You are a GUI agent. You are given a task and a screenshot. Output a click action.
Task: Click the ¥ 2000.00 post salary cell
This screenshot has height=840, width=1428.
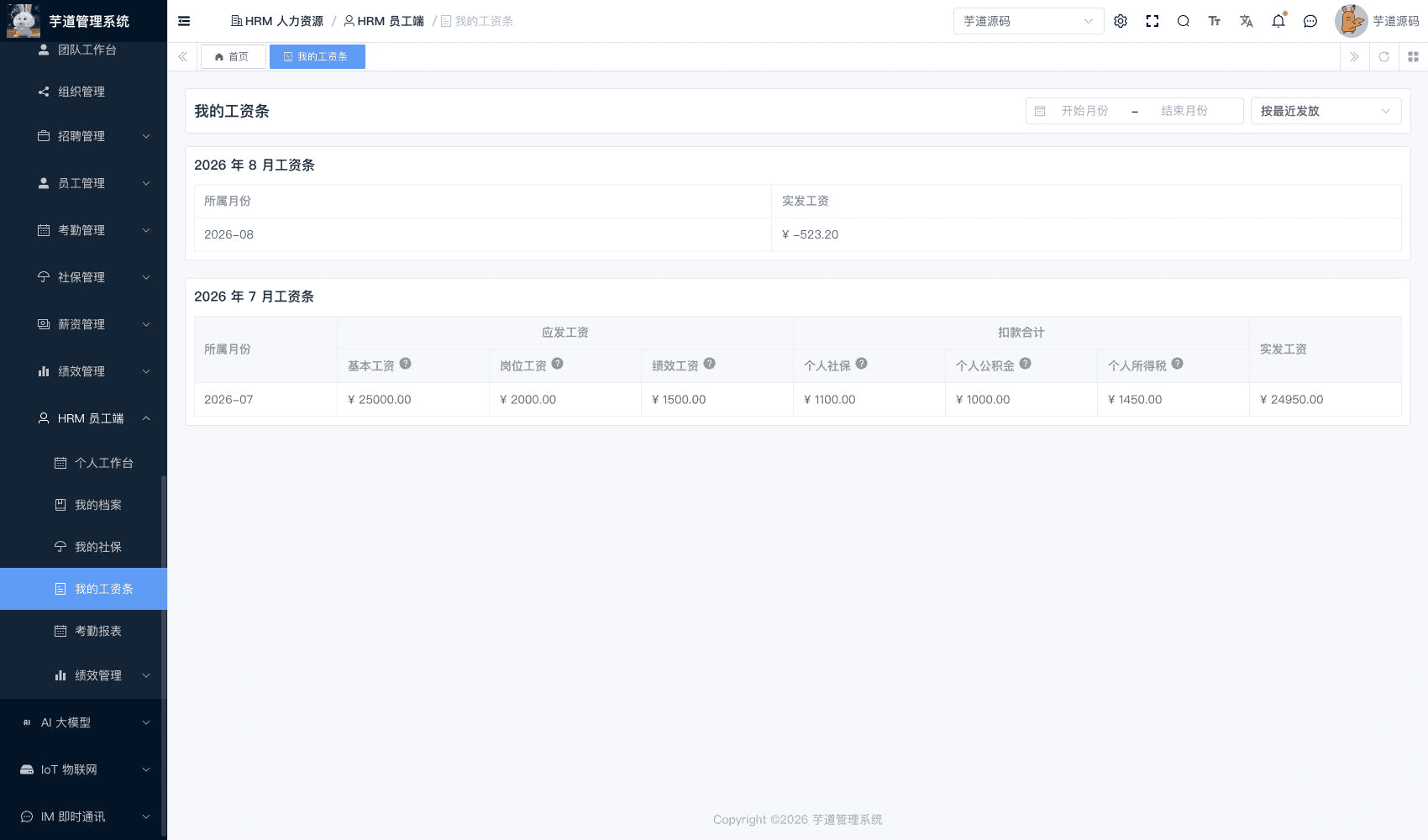[x=565, y=400]
